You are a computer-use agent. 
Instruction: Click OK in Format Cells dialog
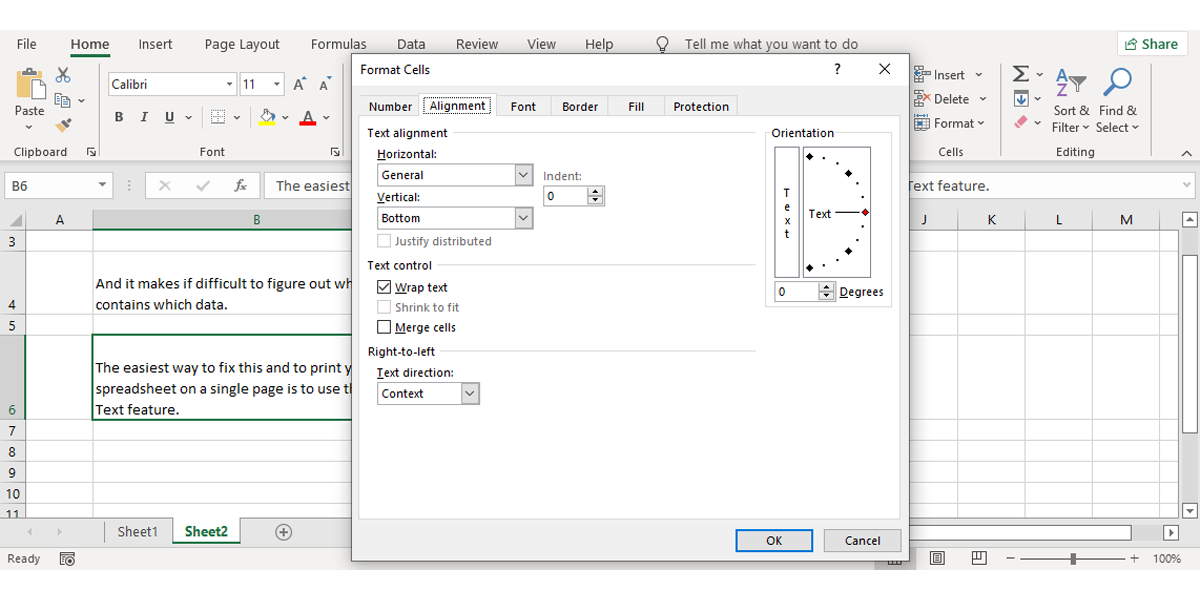click(774, 540)
